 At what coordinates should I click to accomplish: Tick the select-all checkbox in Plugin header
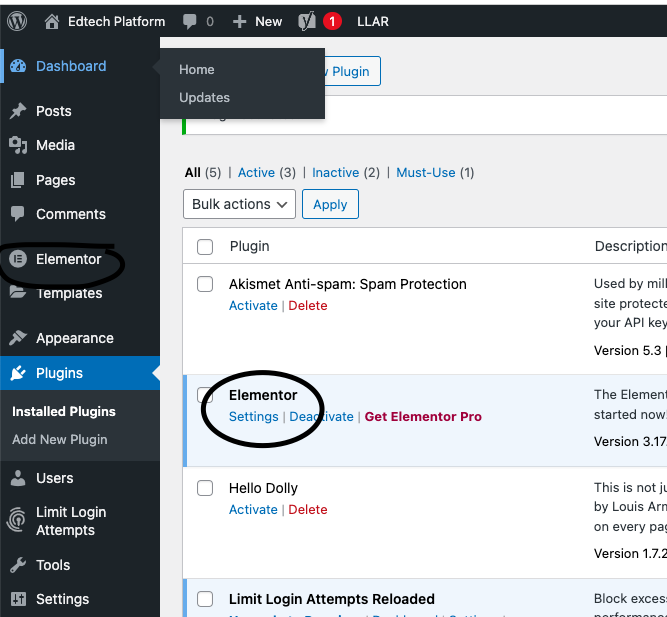205,247
